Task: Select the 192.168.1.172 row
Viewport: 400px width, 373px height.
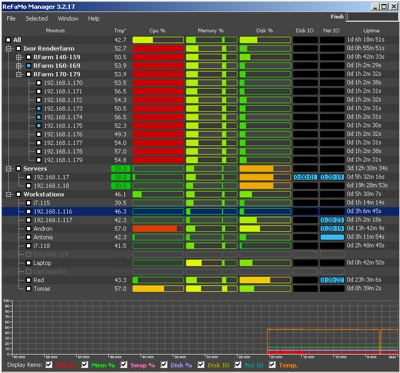Action: pyautogui.click(x=200, y=100)
